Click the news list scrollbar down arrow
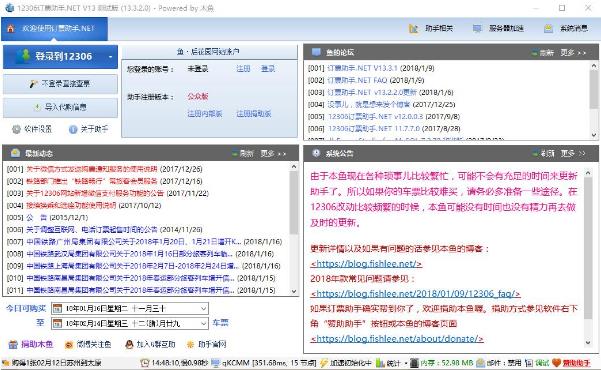The height and width of the screenshot is (370, 601). coord(294,291)
